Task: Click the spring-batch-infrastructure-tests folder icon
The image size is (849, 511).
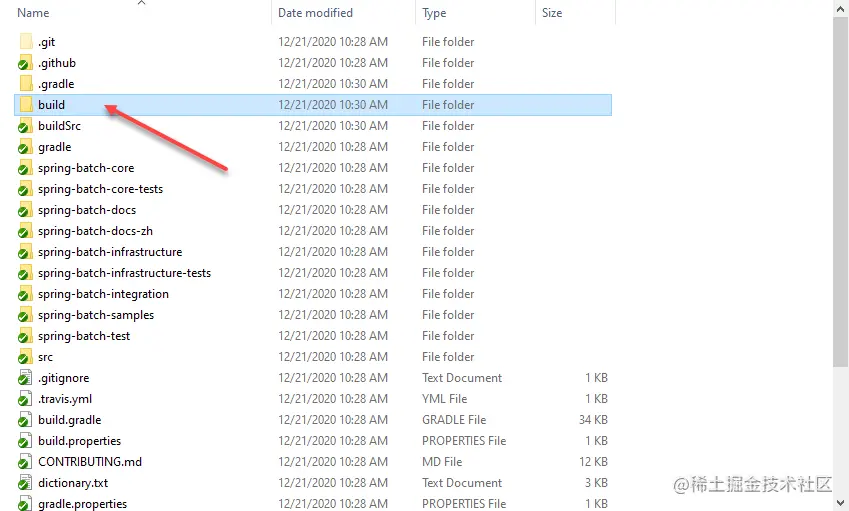Action: [25, 273]
